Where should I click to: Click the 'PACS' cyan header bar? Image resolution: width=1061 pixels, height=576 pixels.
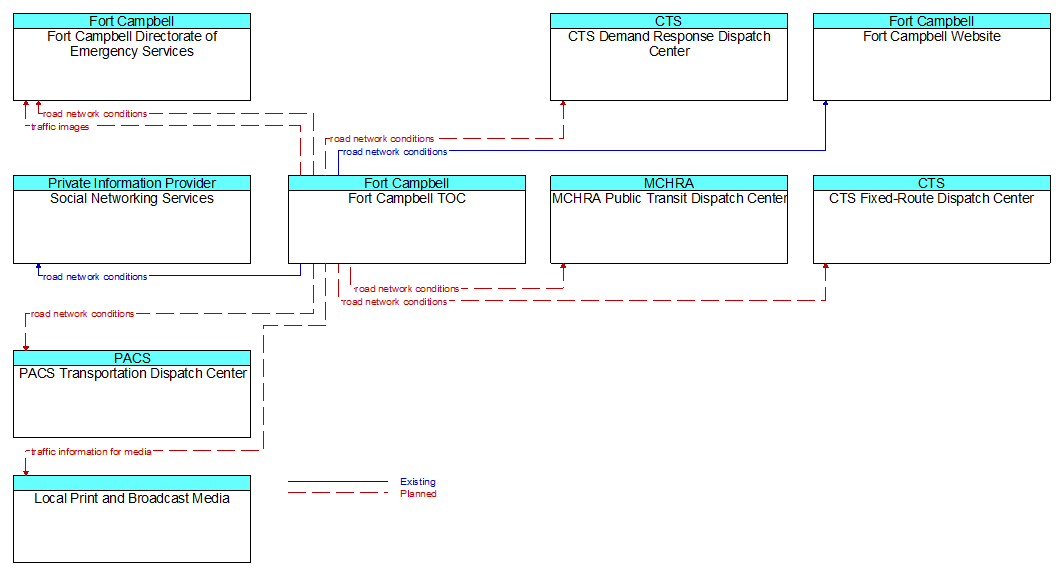[x=132, y=358]
